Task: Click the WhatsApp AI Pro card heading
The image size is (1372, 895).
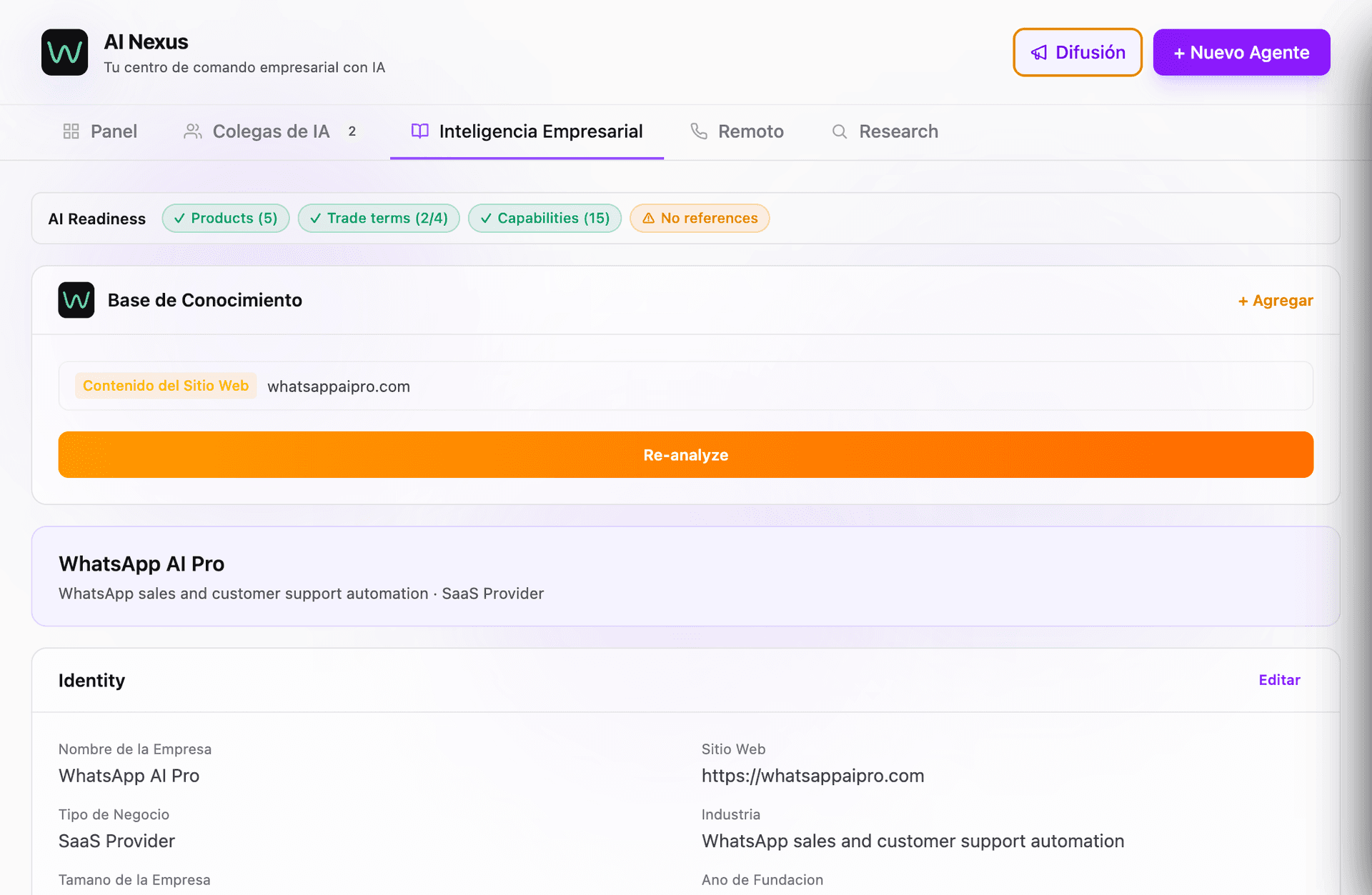Action: [141, 564]
